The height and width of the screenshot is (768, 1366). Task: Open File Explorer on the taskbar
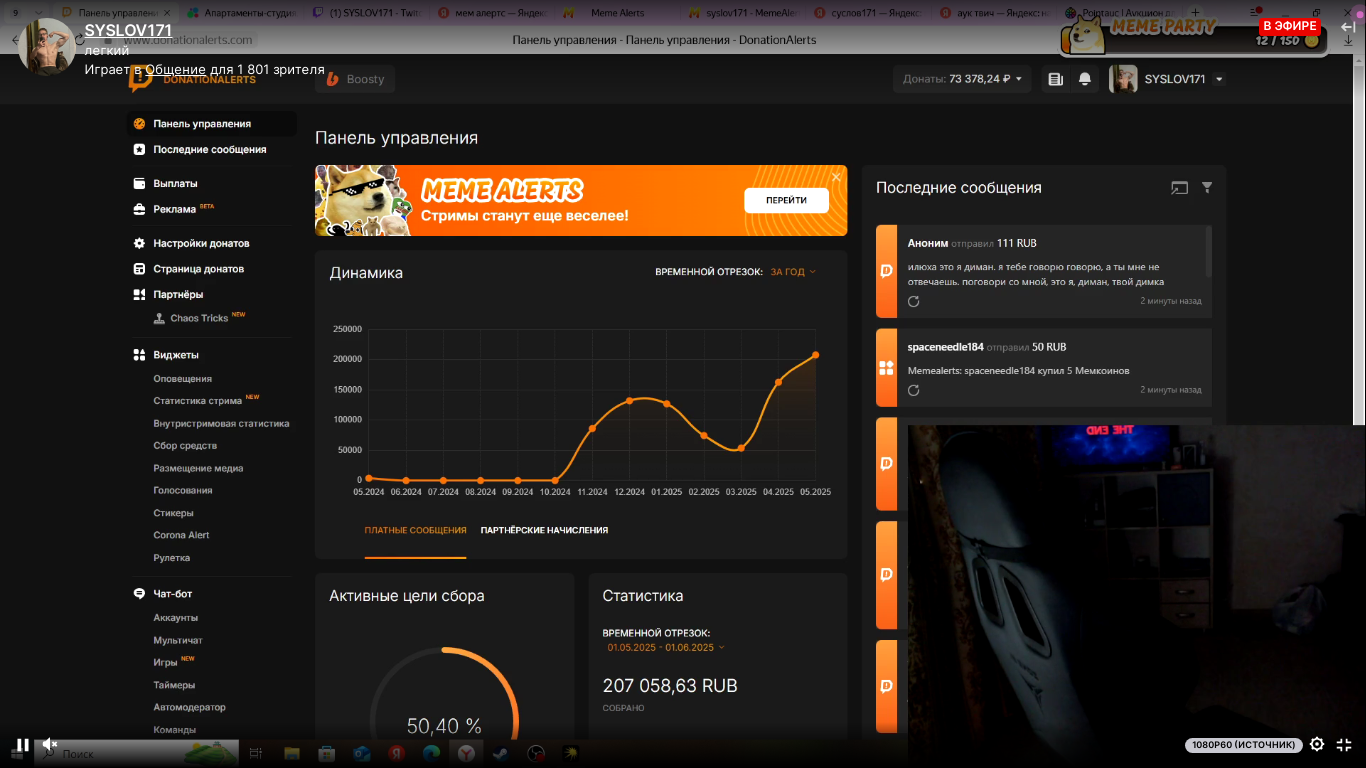click(291, 753)
